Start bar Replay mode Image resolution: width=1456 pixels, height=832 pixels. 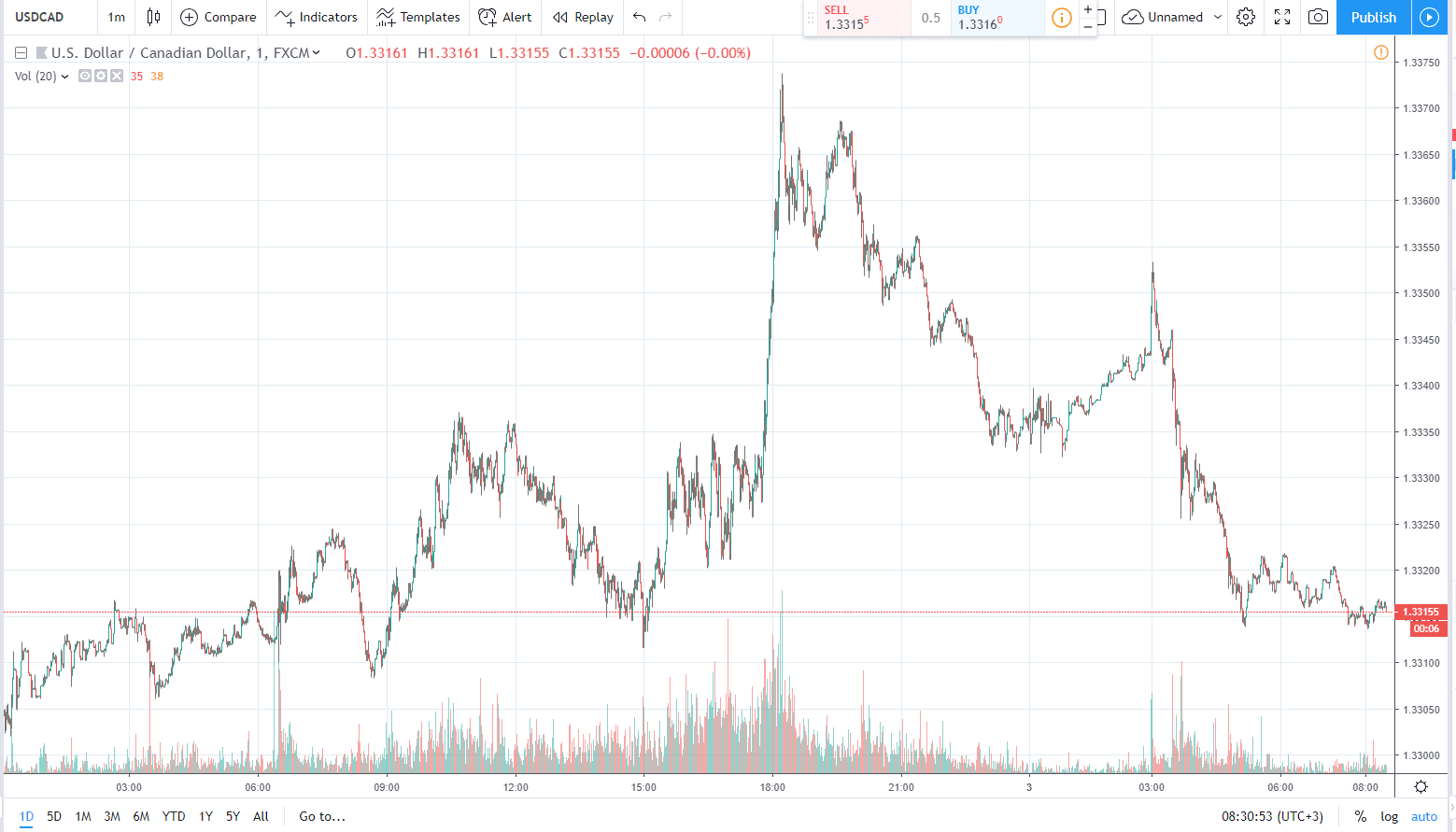583,17
